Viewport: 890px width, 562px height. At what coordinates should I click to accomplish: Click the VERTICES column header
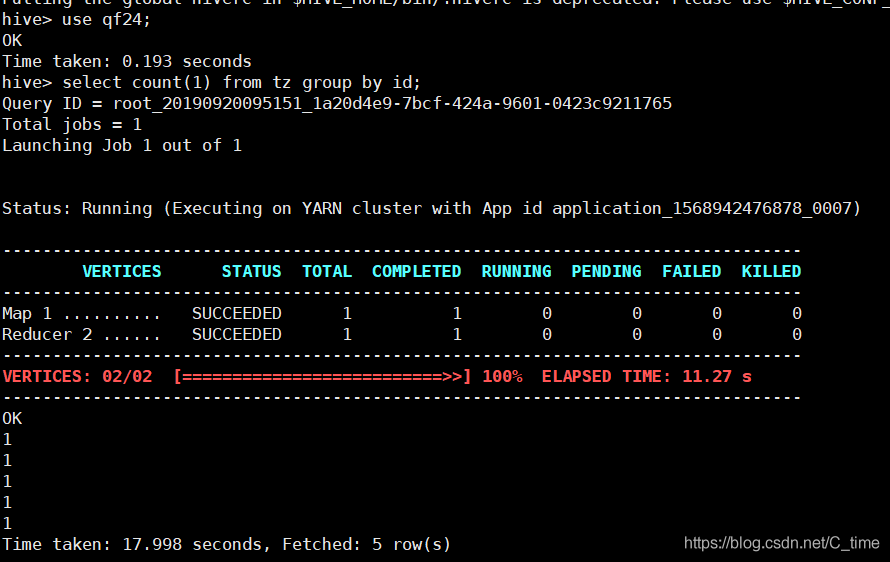(121, 271)
